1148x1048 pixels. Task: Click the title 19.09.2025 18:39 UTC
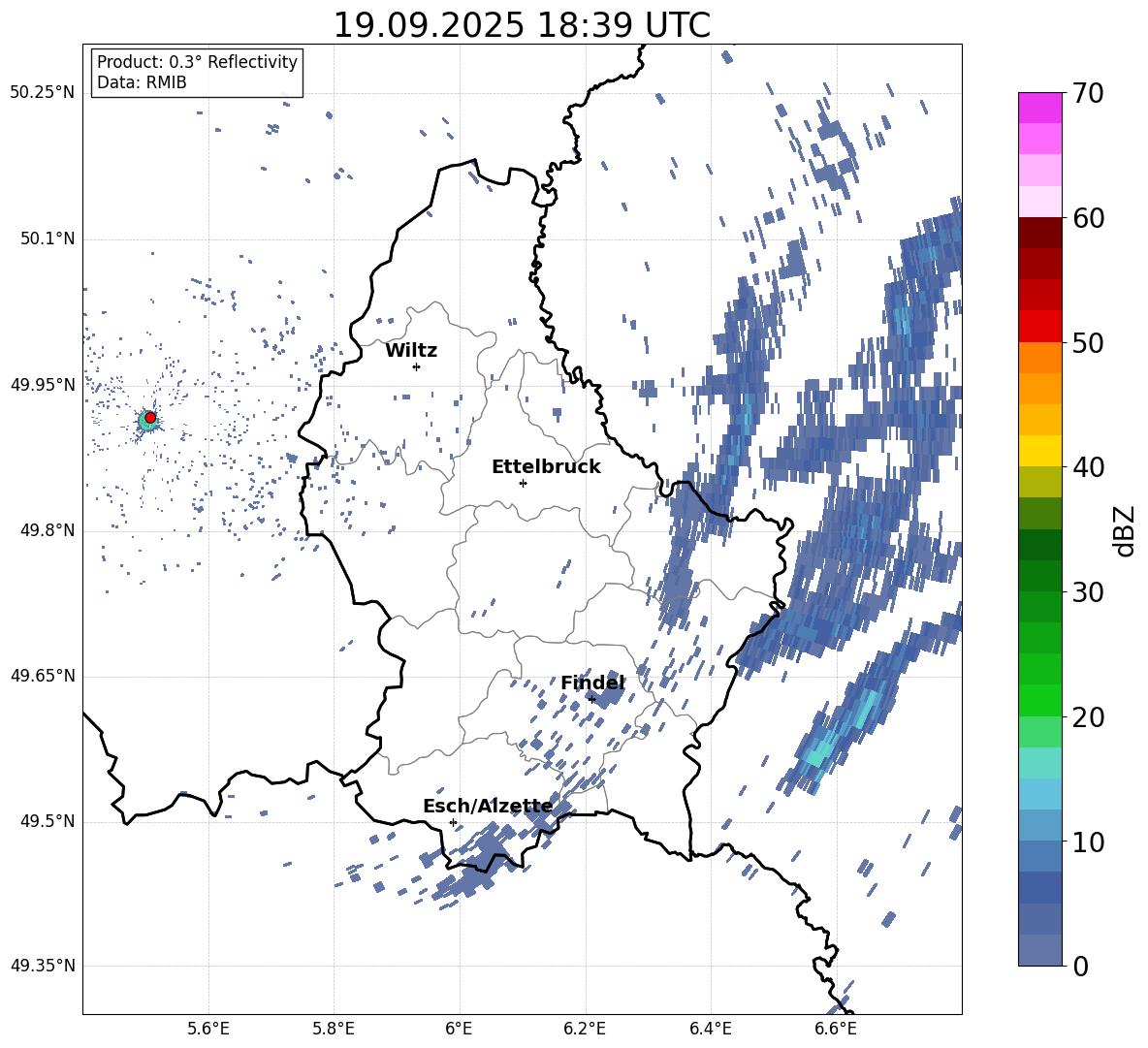[522, 25]
